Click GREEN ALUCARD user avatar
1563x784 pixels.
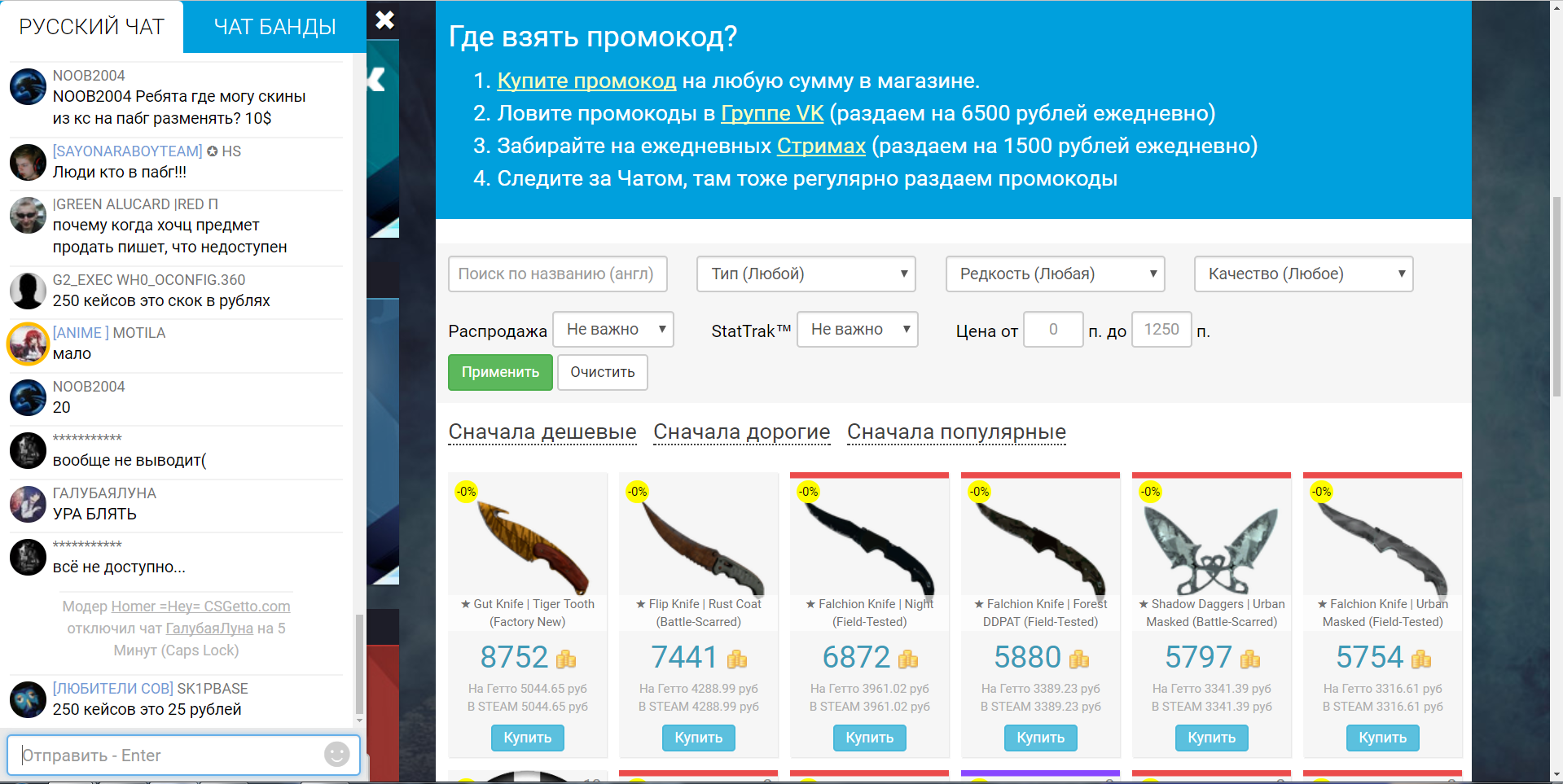coord(28,215)
